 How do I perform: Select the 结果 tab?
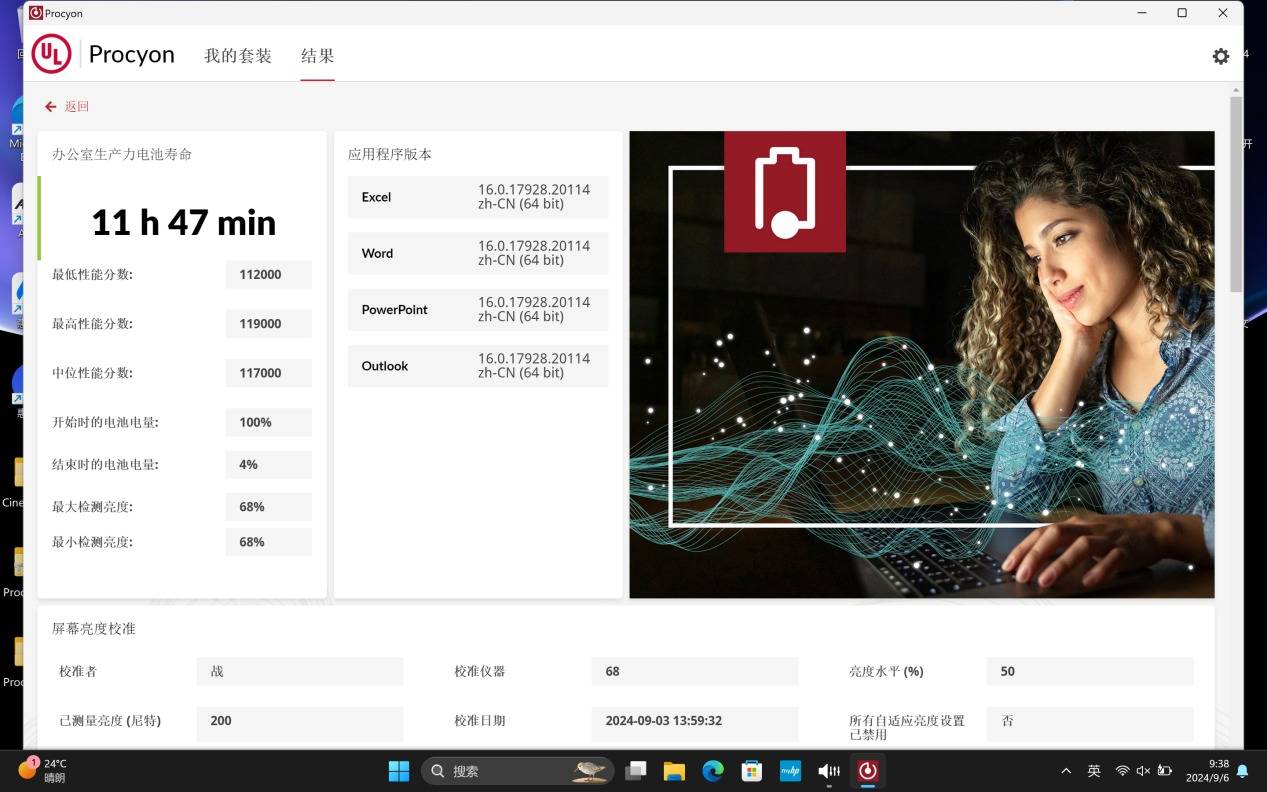317,56
